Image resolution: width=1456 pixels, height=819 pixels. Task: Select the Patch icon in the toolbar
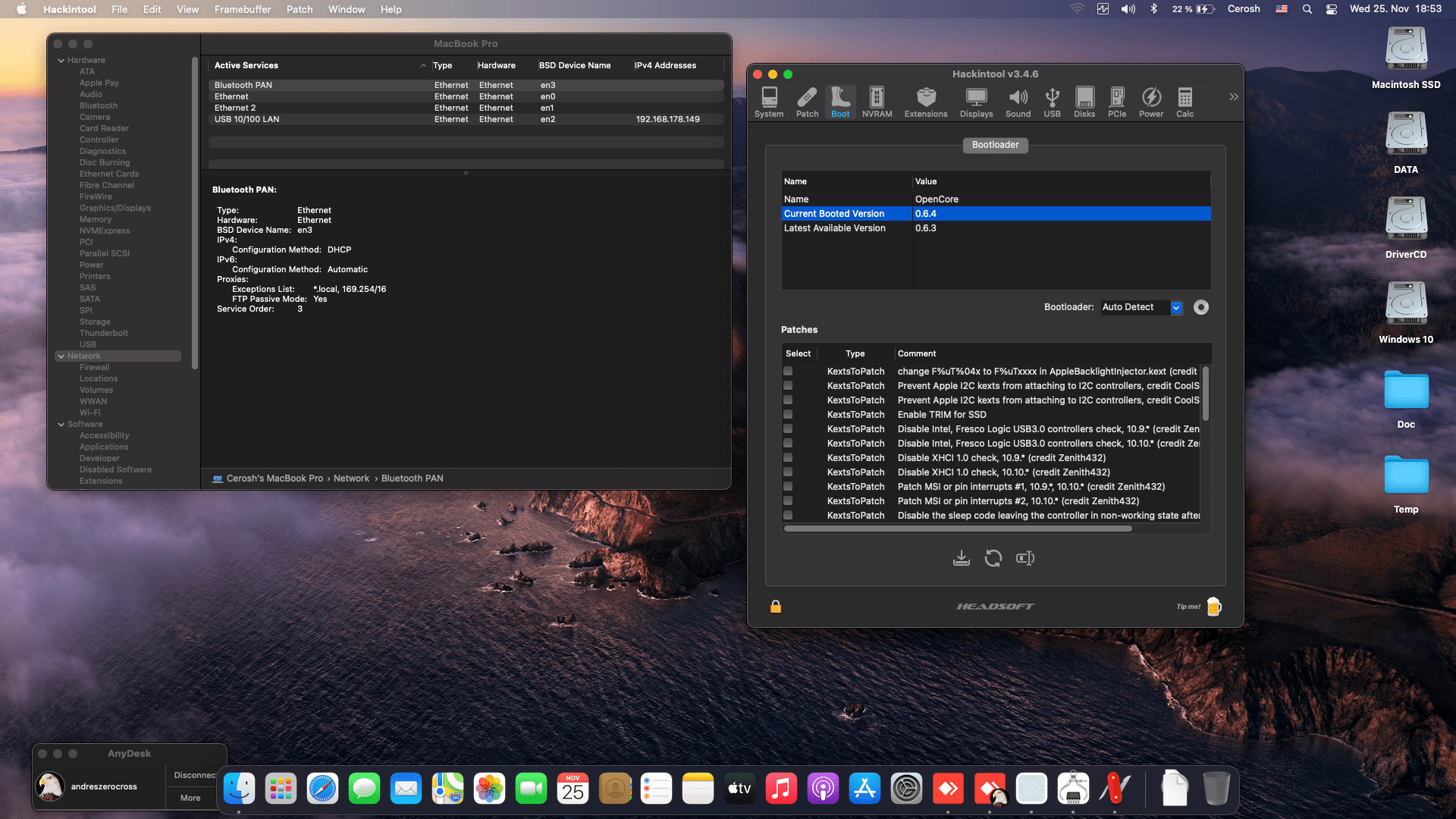[807, 102]
